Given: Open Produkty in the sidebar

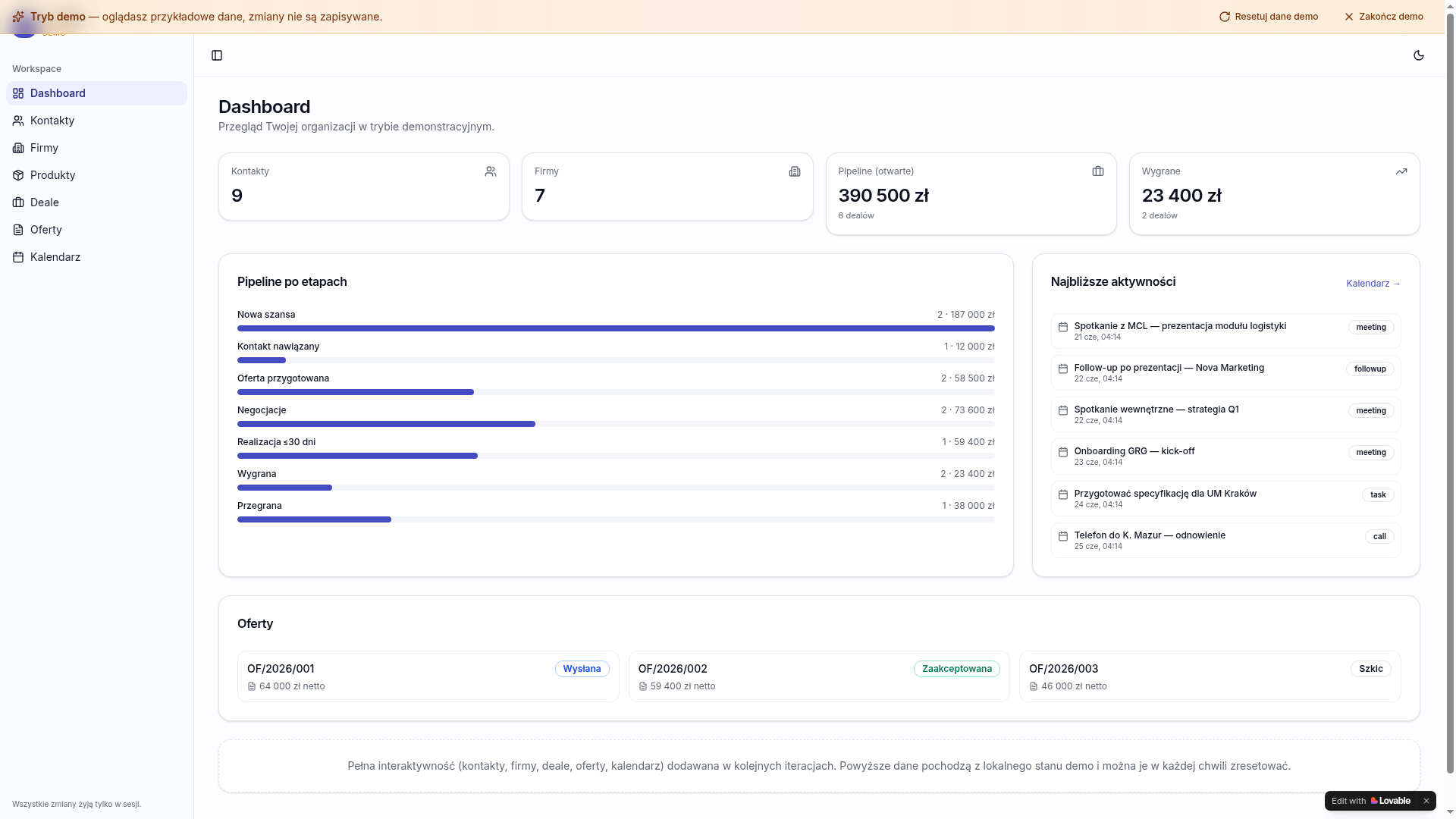Looking at the screenshot, I should (96, 175).
